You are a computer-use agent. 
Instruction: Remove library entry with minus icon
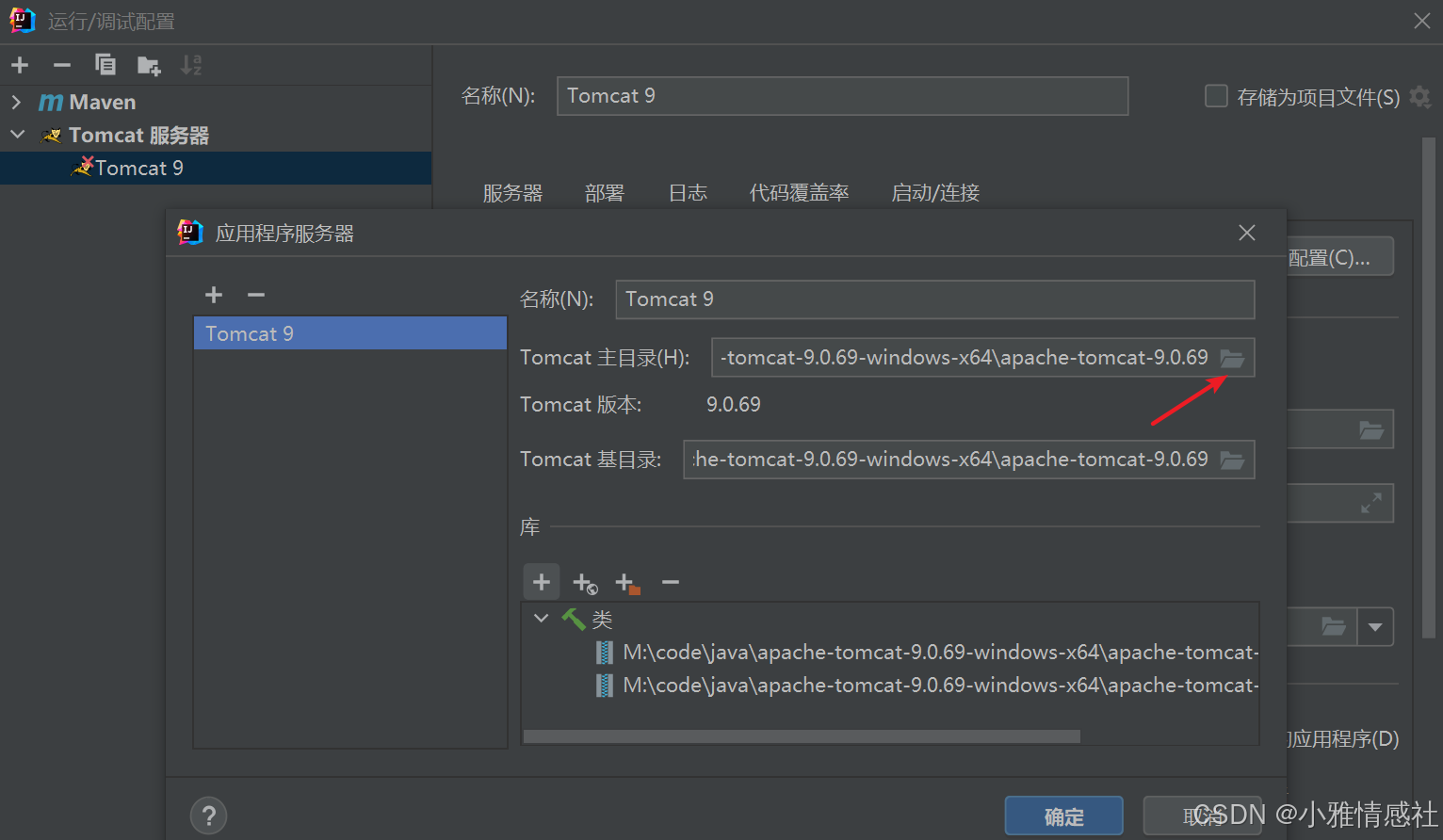coord(671,583)
